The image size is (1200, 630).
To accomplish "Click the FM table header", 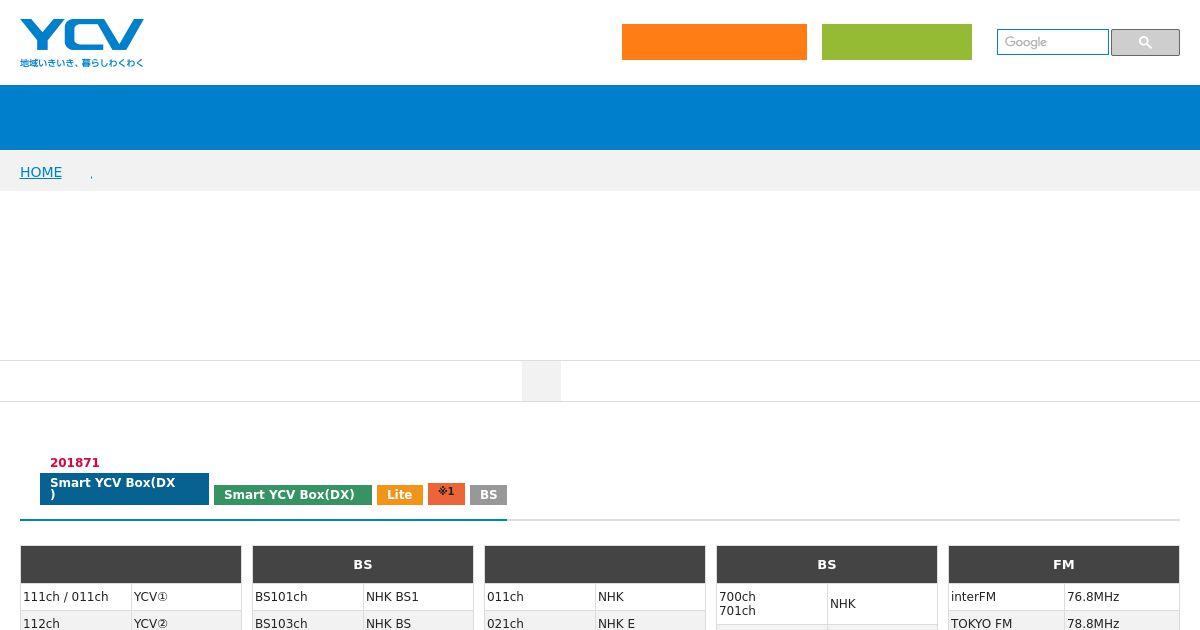I will pos(1064,565).
